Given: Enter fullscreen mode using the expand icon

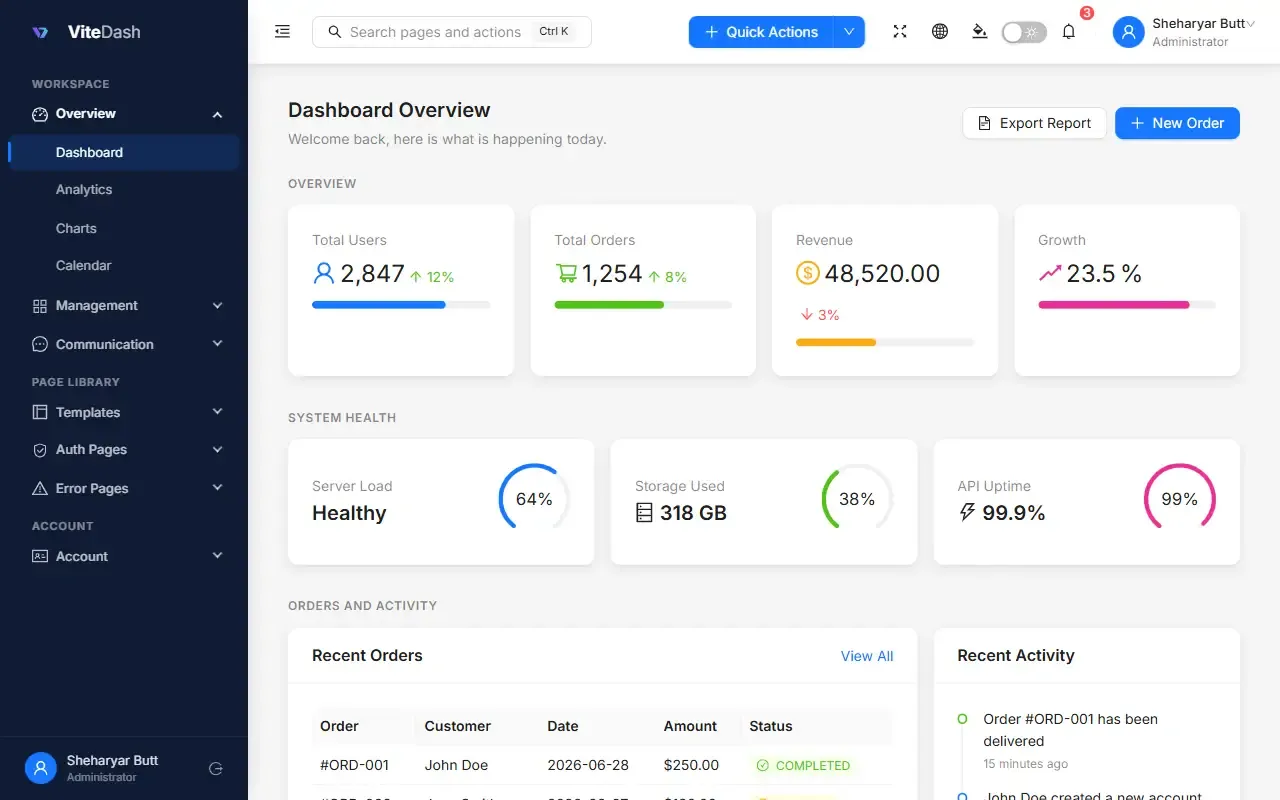Looking at the screenshot, I should tap(900, 32).
